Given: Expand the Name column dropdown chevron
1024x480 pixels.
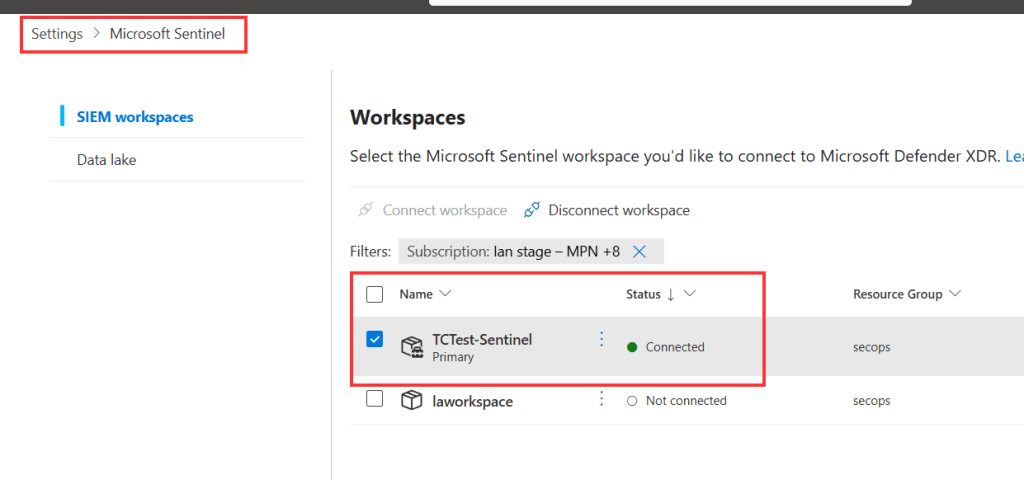Looking at the screenshot, I should tap(446, 294).
